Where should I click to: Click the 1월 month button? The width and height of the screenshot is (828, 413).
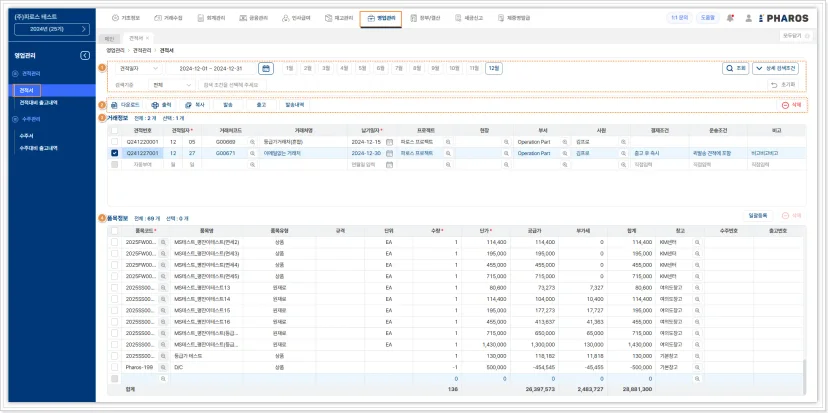tap(290, 69)
